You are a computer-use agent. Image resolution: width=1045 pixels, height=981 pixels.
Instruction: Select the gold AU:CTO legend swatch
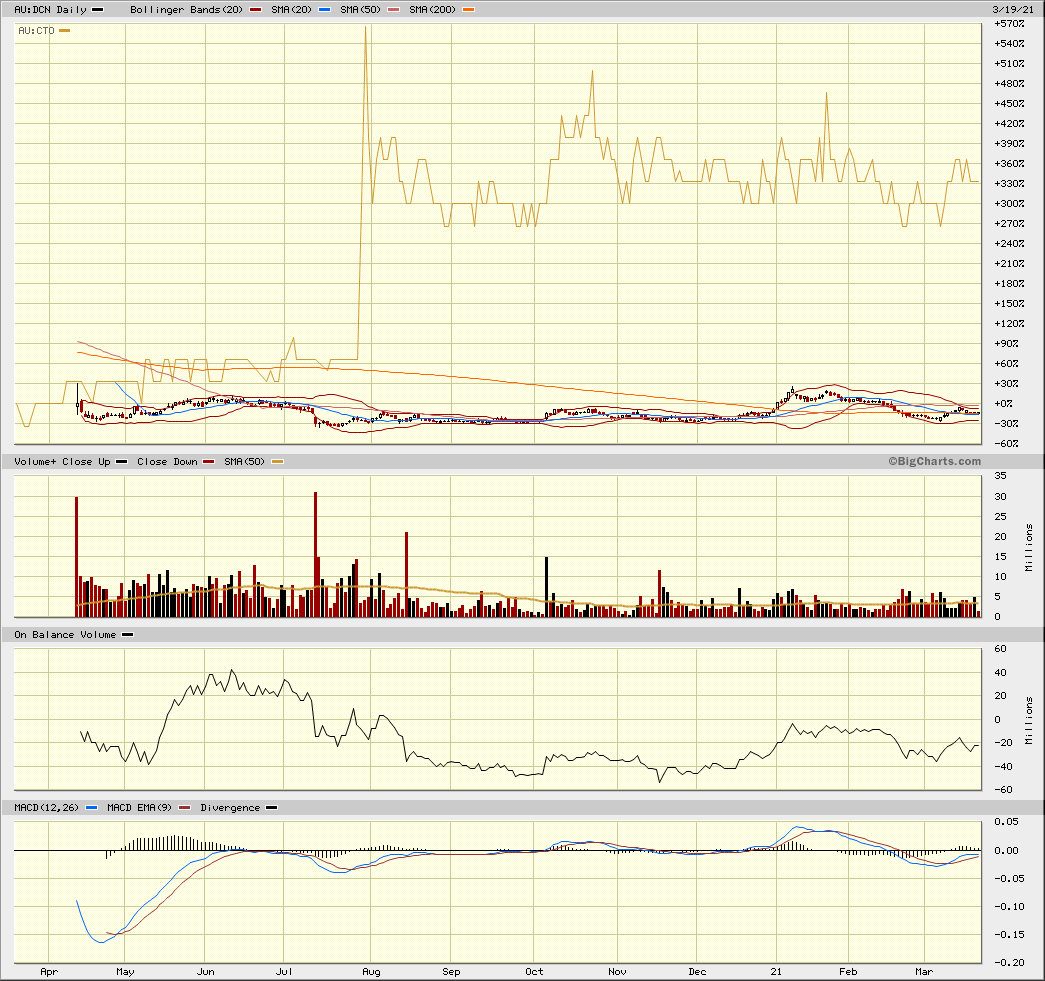(65, 31)
